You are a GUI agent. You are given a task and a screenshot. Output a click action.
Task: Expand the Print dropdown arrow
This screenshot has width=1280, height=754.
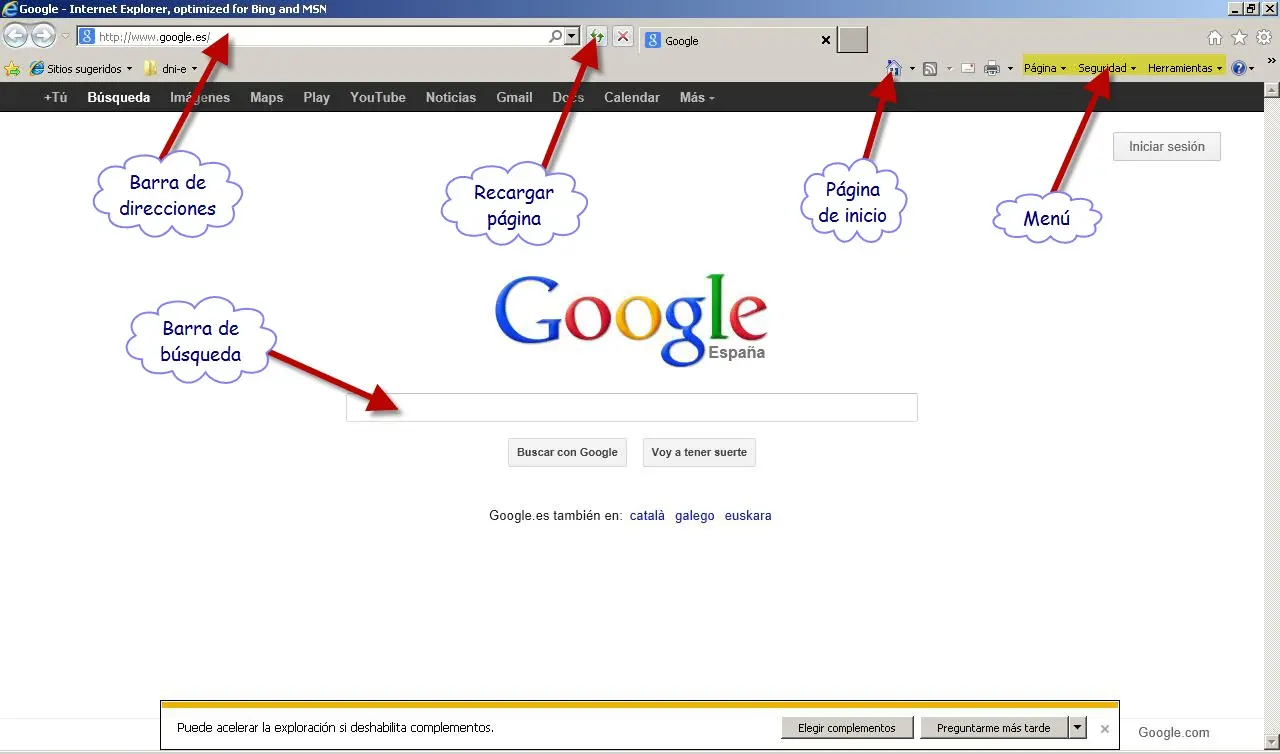(1010, 69)
